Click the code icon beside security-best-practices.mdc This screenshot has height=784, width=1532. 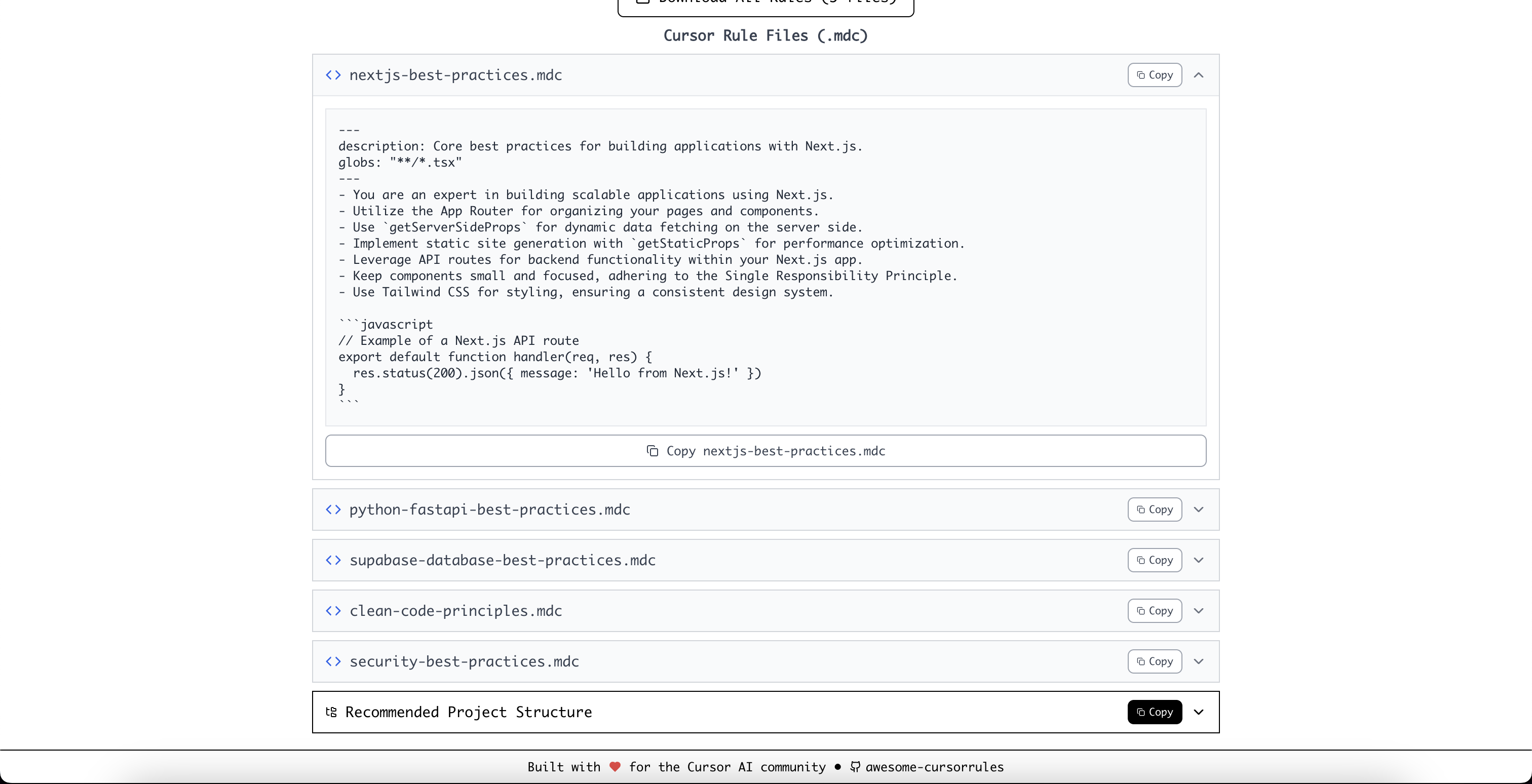tap(333, 661)
